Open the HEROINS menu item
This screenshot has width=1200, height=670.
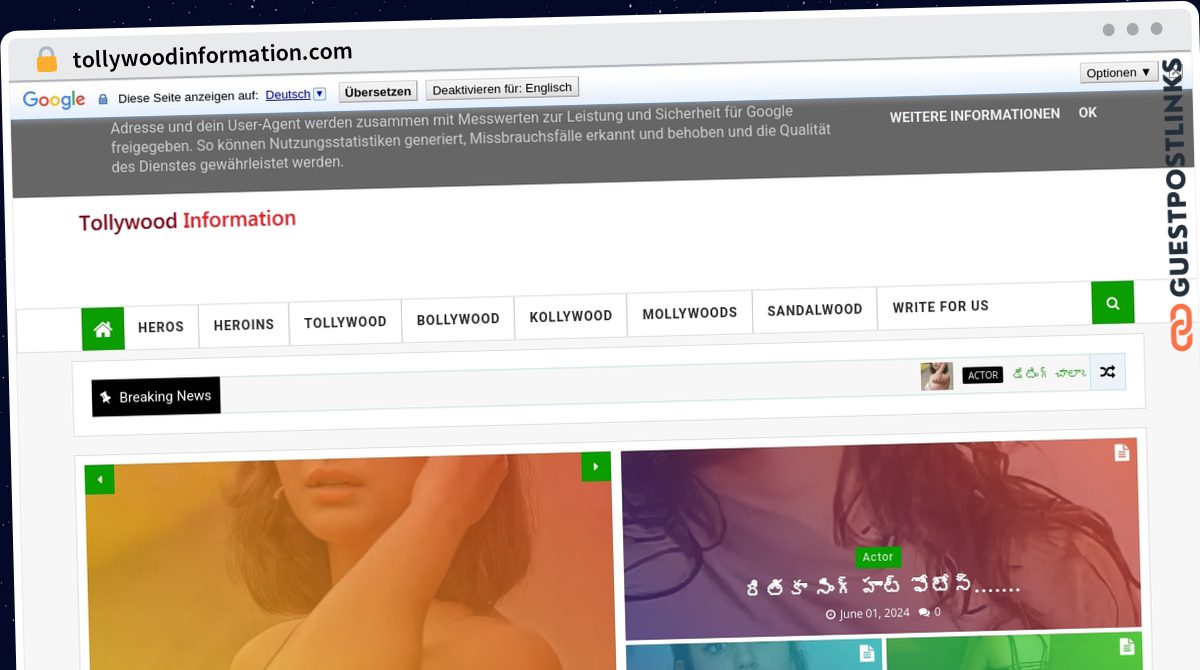pos(244,325)
